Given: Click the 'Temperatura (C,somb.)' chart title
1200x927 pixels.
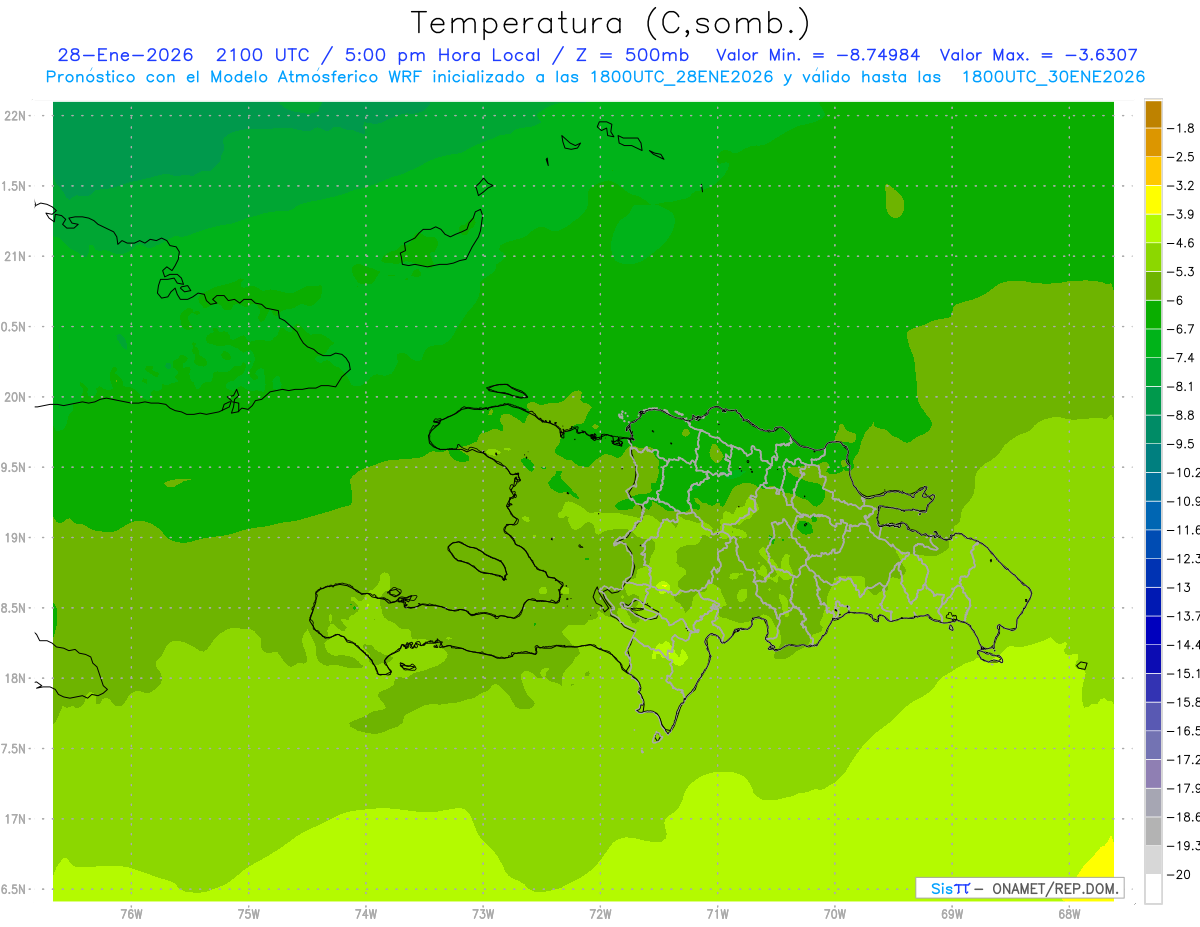Looking at the screenshot, I should (x=610, y=23).
